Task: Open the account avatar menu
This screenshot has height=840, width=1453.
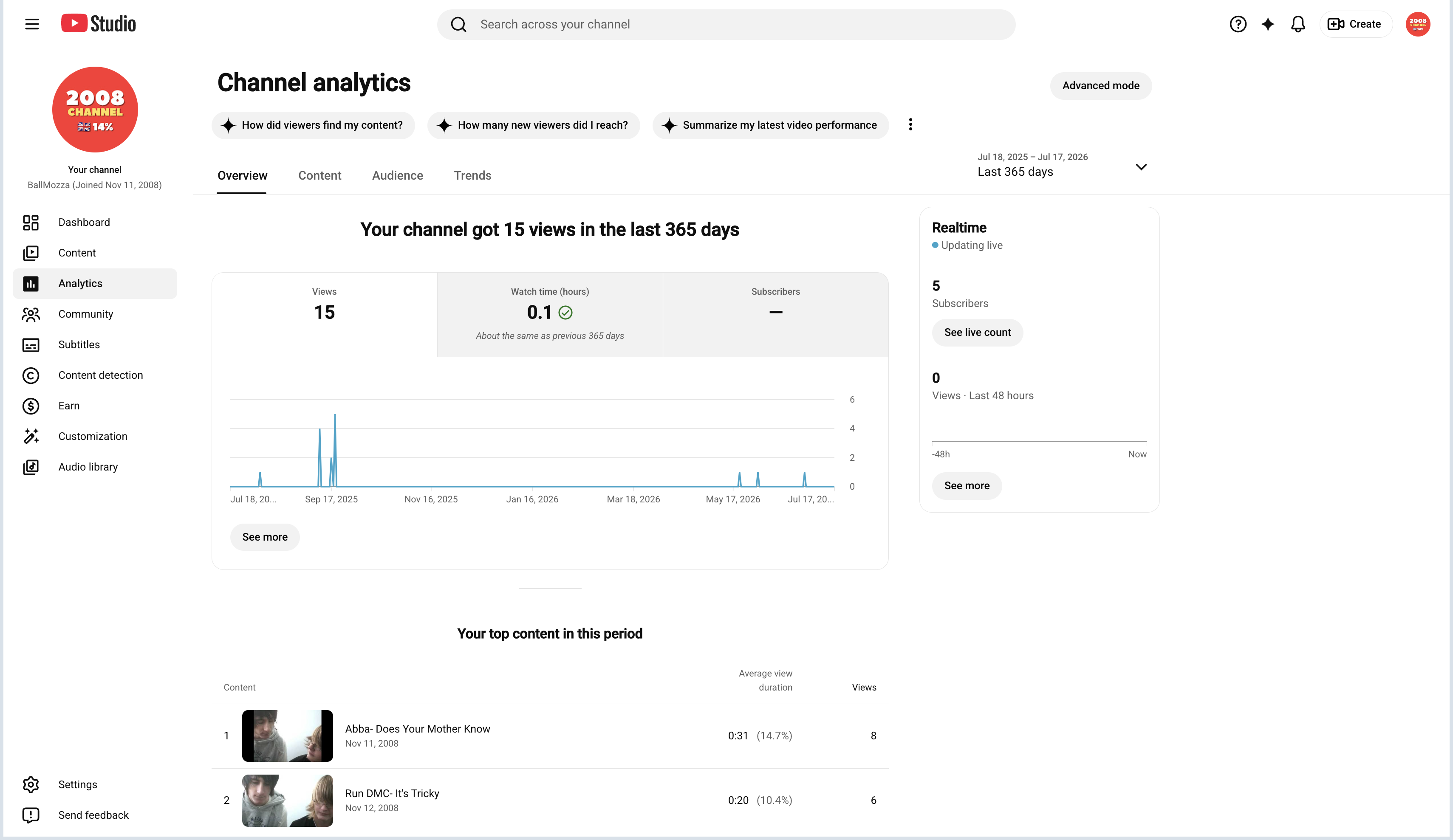Action: pyautogui.click(x=1417, y=24)
